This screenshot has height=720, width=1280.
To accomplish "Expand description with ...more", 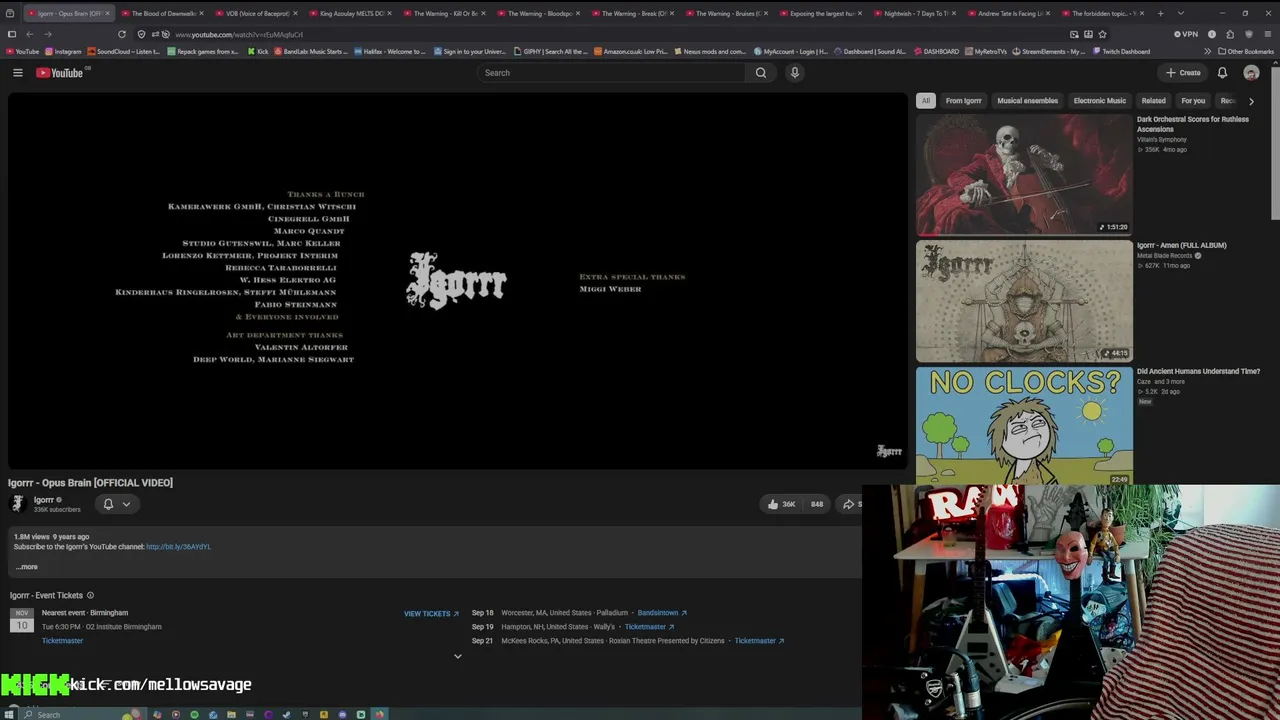I will tap(27, 567).
